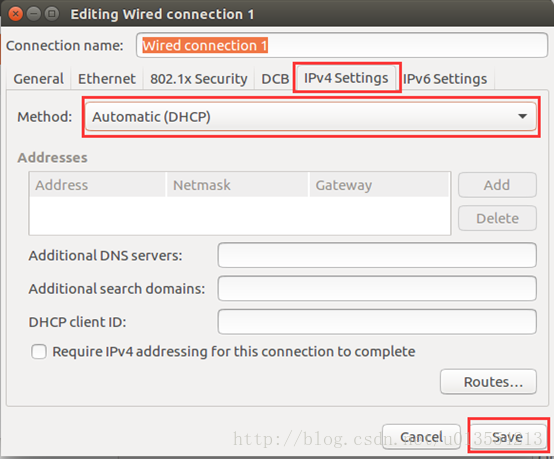The image size is (554, 459).
Task: Click the Add address button
Action: (497, 185)
